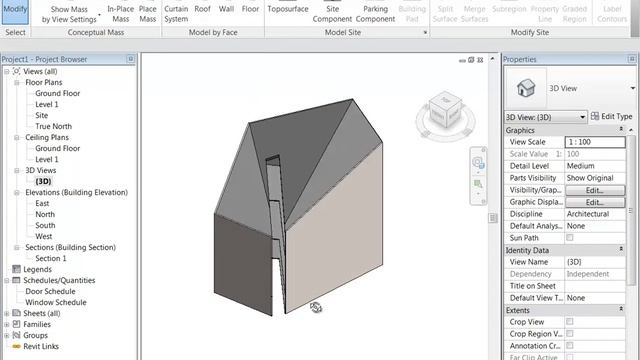Click the View Scale value field
Viewport: 640px width, 360px height.
coord(595,142)
